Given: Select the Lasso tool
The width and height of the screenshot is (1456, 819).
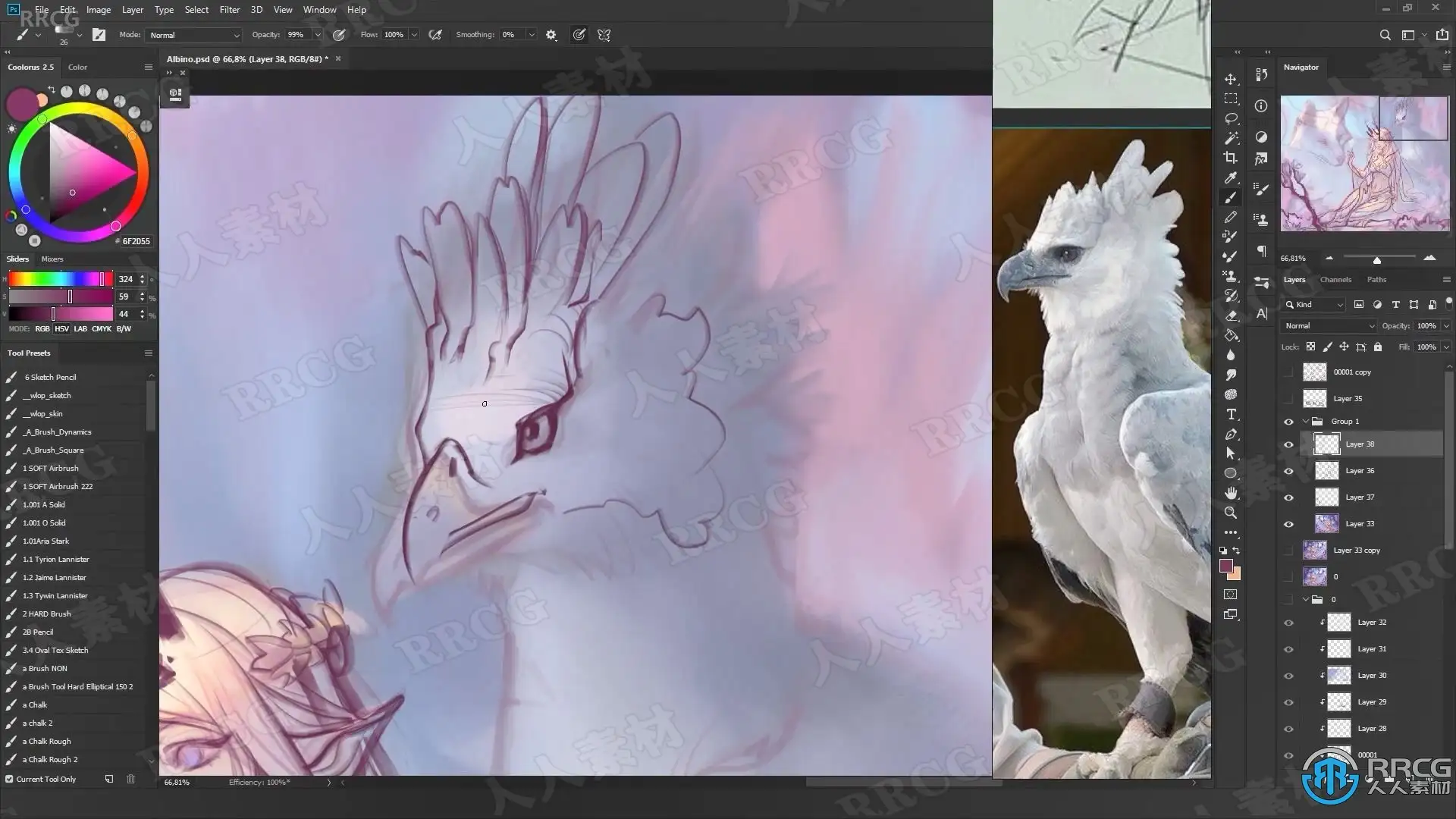Looking at the screenshot, I should coord(1231,118).
